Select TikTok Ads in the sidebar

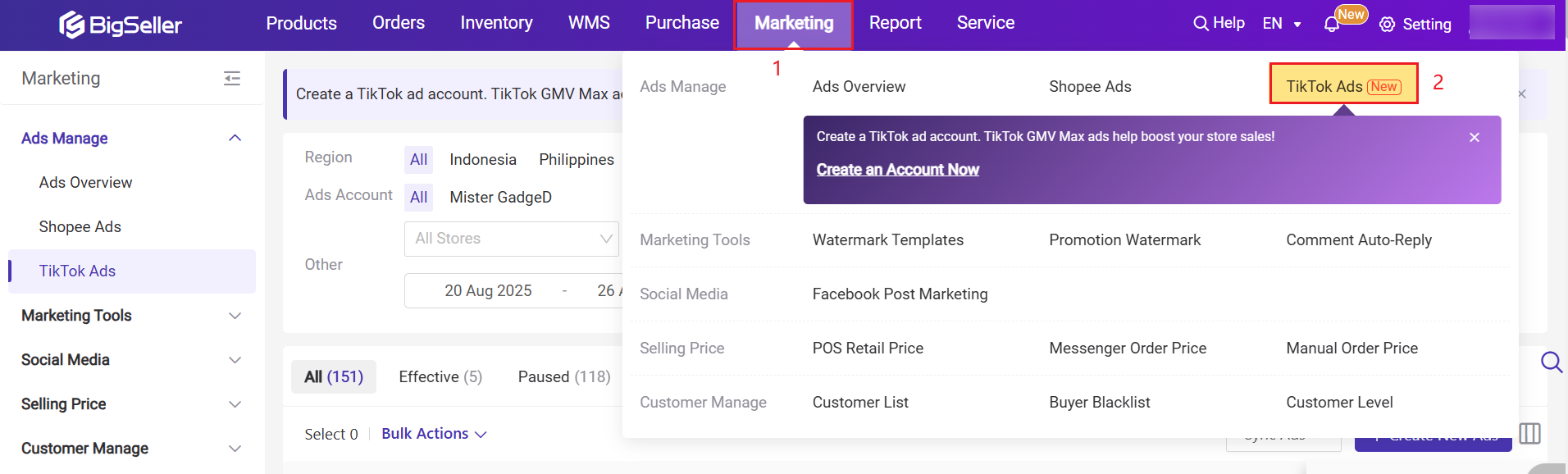132,271
